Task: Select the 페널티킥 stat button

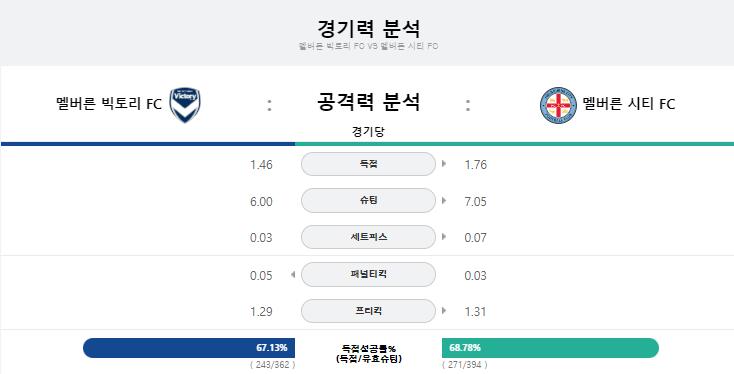Action: [368, 274]
